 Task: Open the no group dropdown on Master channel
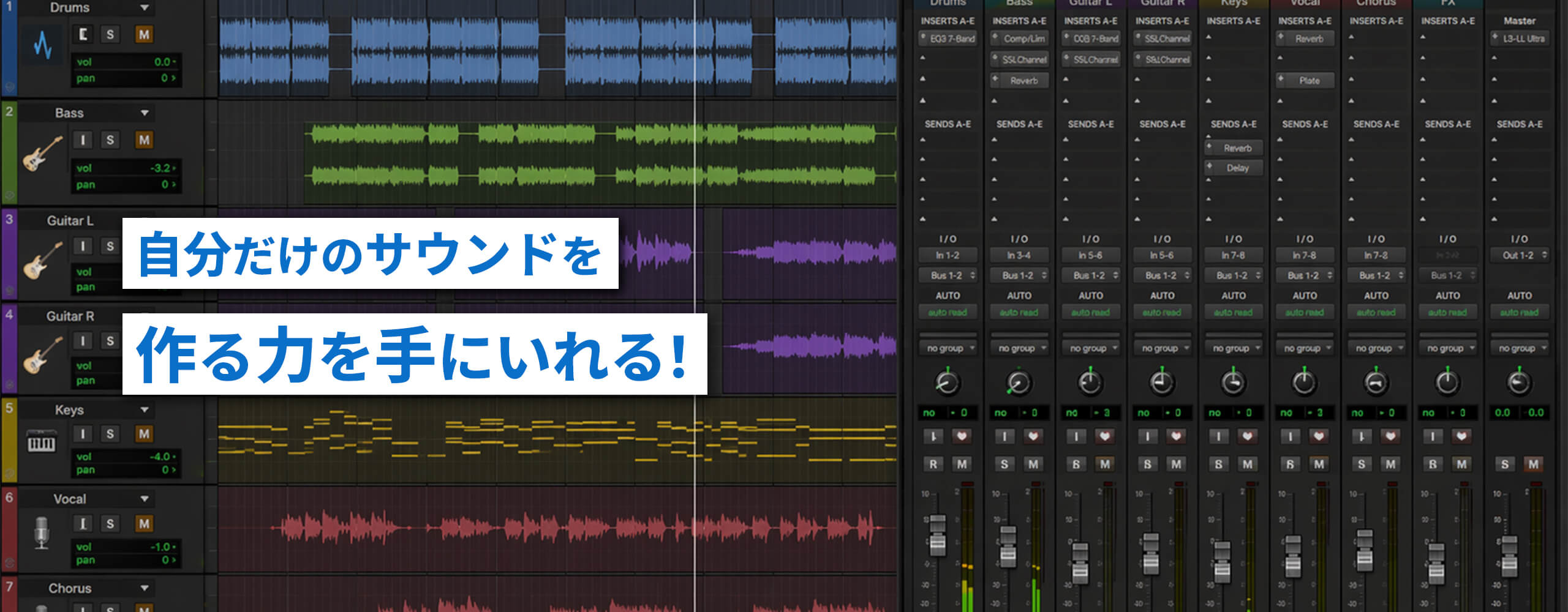coord(1520,348)
